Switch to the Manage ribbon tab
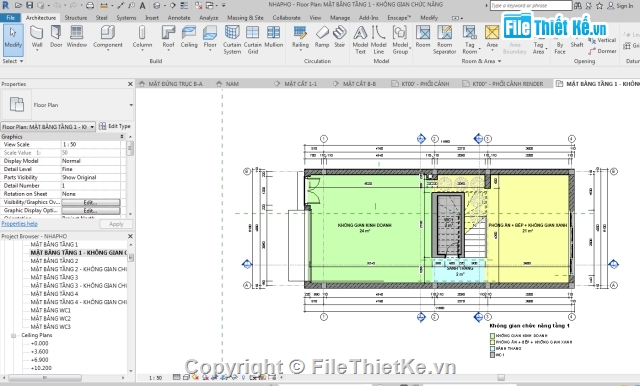 (340, 18)
